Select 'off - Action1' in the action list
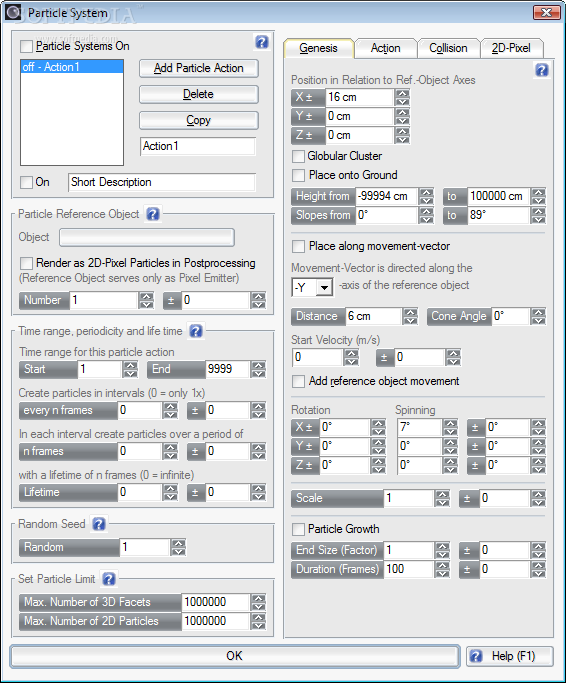The height and width of the screenshot is (683, 566). coord(72,67)
